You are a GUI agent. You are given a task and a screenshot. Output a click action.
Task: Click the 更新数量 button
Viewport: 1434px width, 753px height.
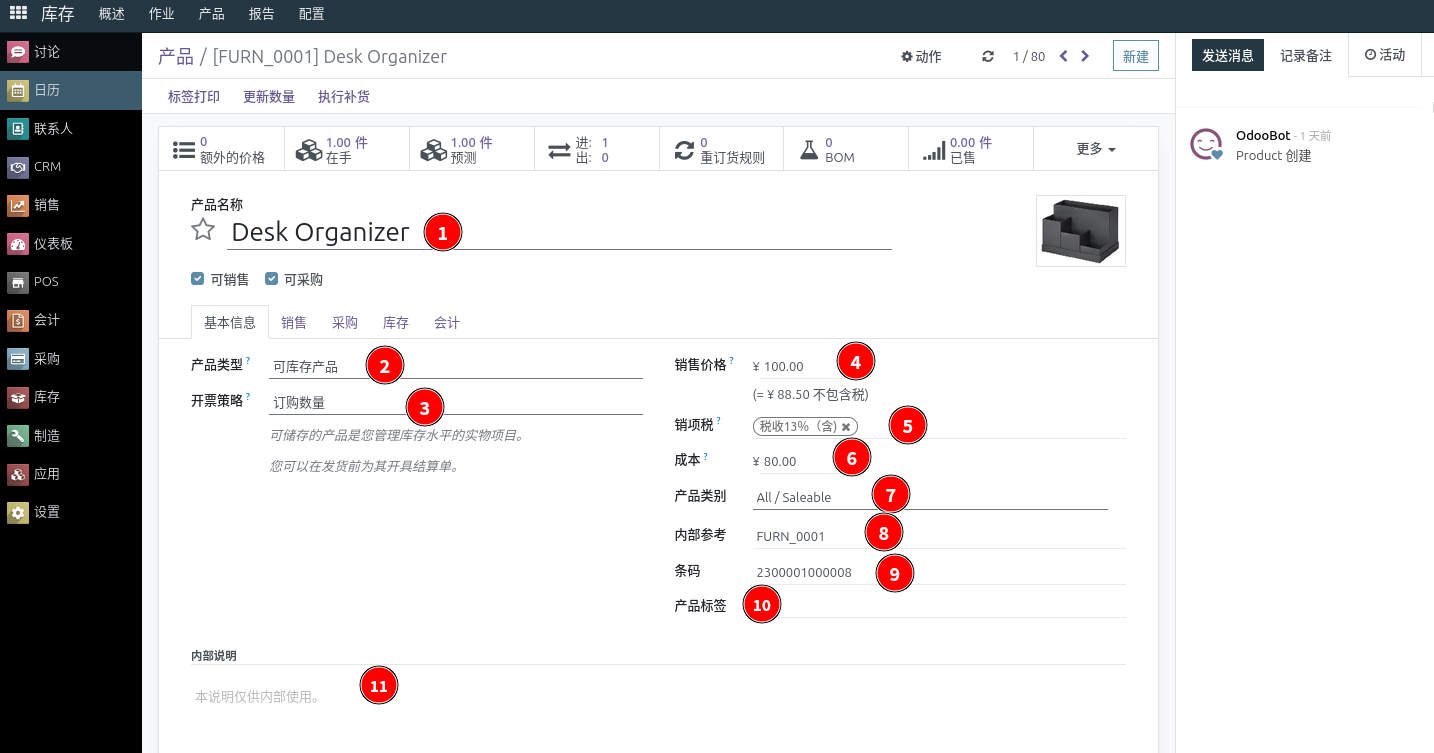(269, 97)
